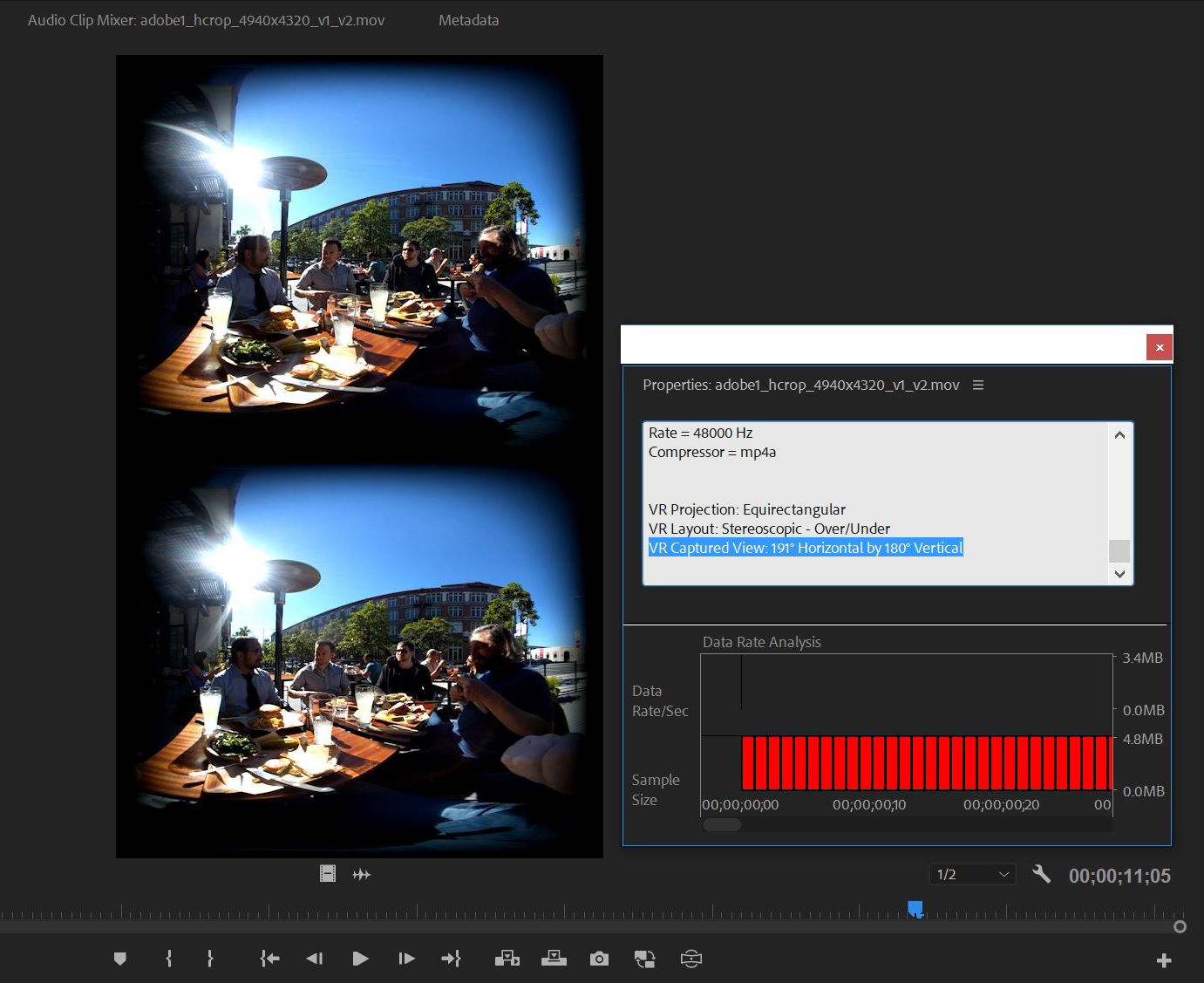Viewport: 1204px width, 983px height.
Task: Select the Add Marker icon
Action: pyautogui.click(x=119, y=958)
